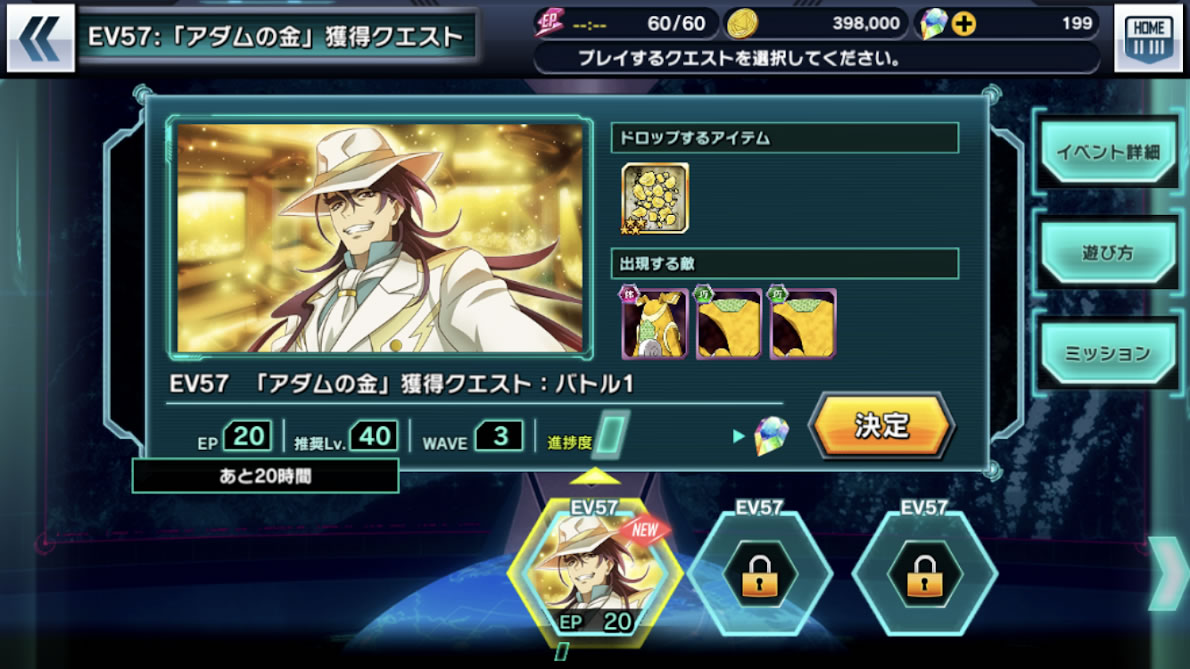Screen dimensions: 1190x669
Task: Tap the character banner quest artwork
Action: [x=379, y=237]
